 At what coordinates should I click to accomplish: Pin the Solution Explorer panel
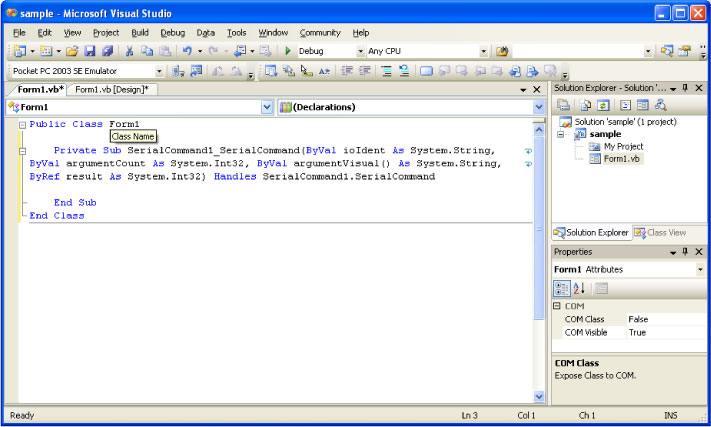[x=686, y=88]
